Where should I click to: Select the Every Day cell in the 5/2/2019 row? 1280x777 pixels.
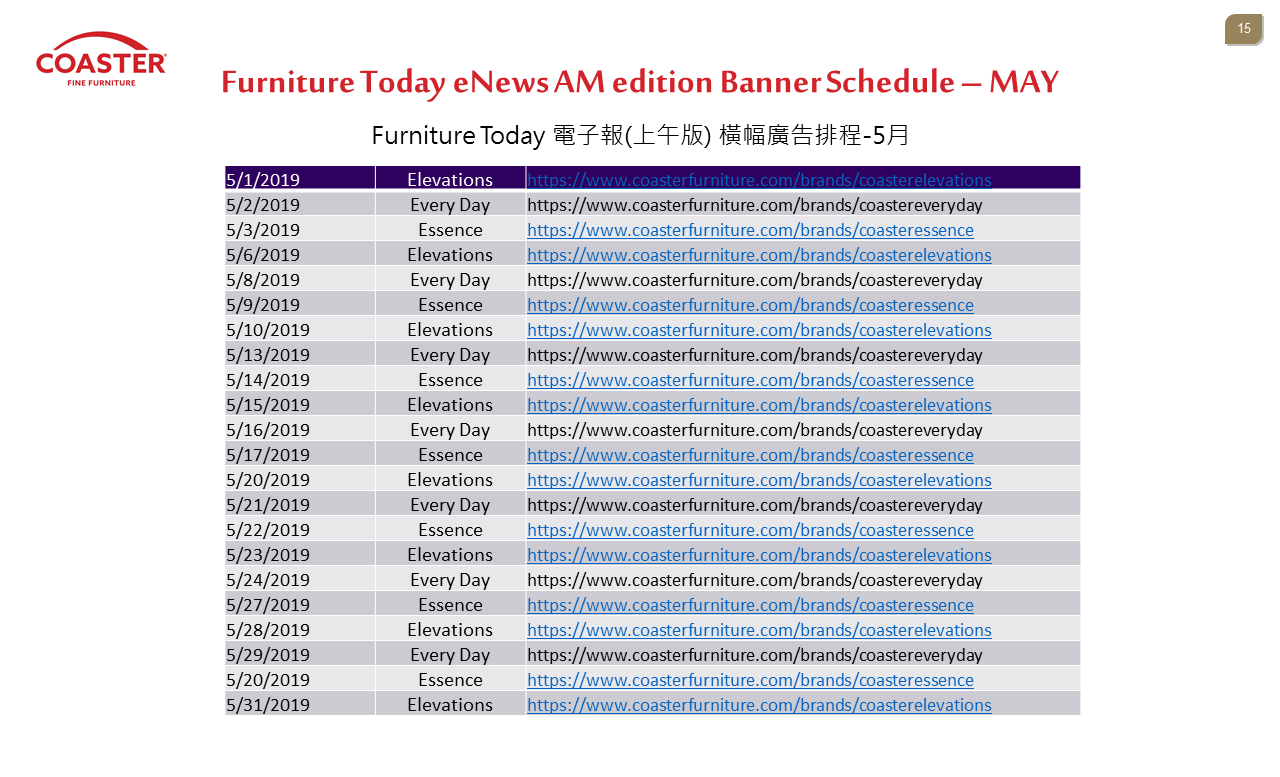[450, 204]
